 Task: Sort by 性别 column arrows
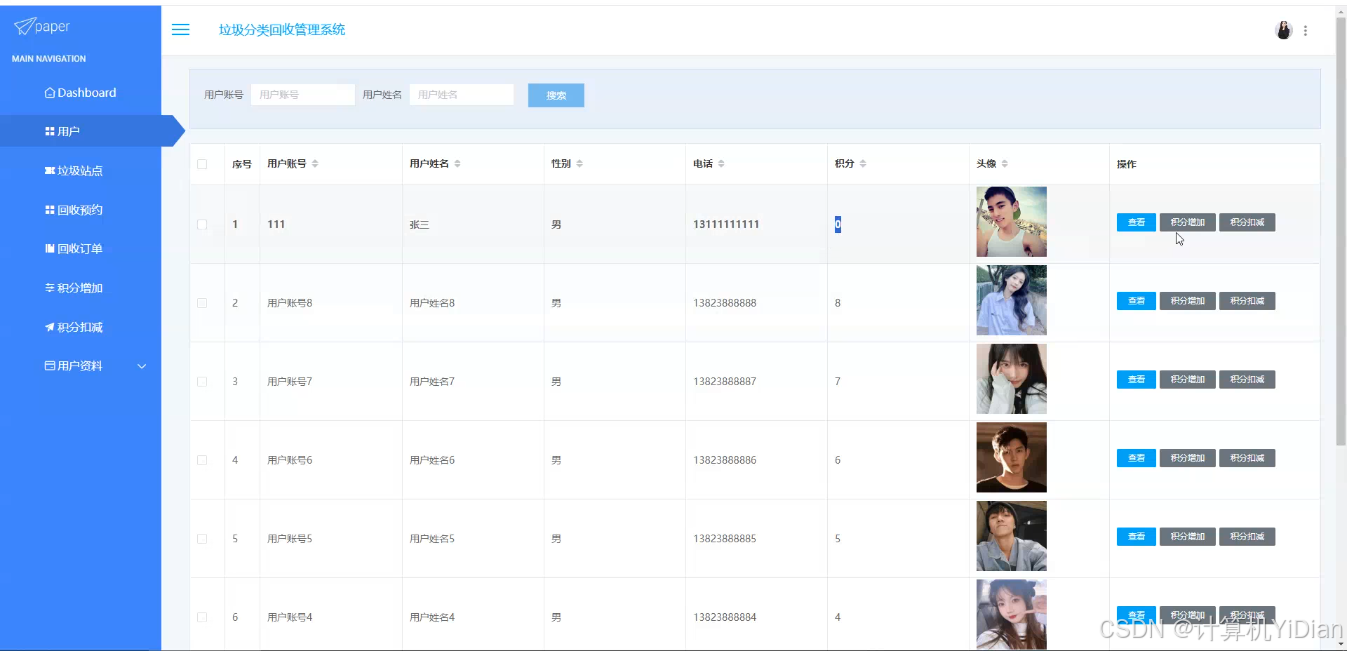pos(579,164)
